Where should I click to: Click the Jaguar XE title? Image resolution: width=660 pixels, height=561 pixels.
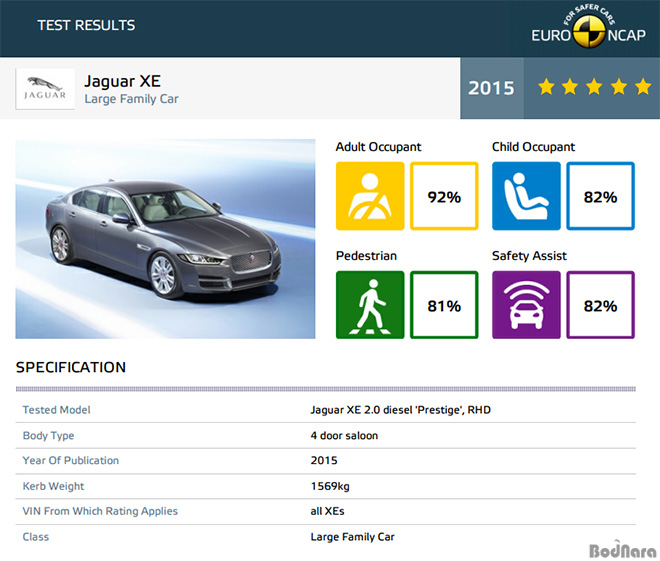[x=122, y=81]
